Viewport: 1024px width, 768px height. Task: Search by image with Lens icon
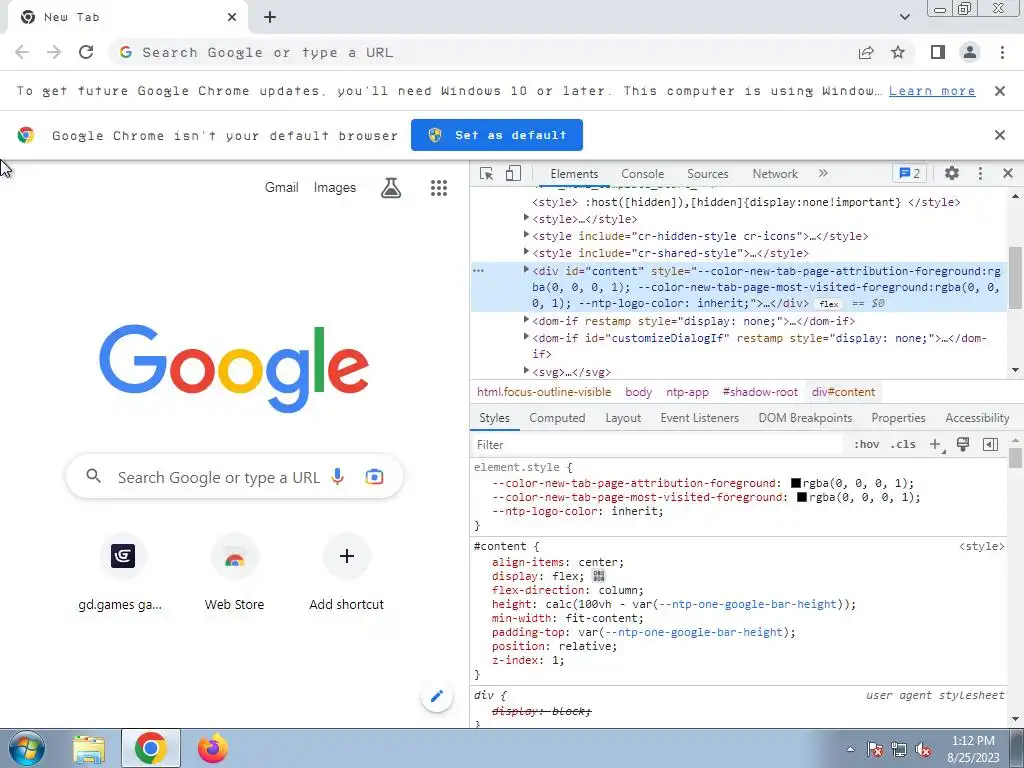coord(374,477)
